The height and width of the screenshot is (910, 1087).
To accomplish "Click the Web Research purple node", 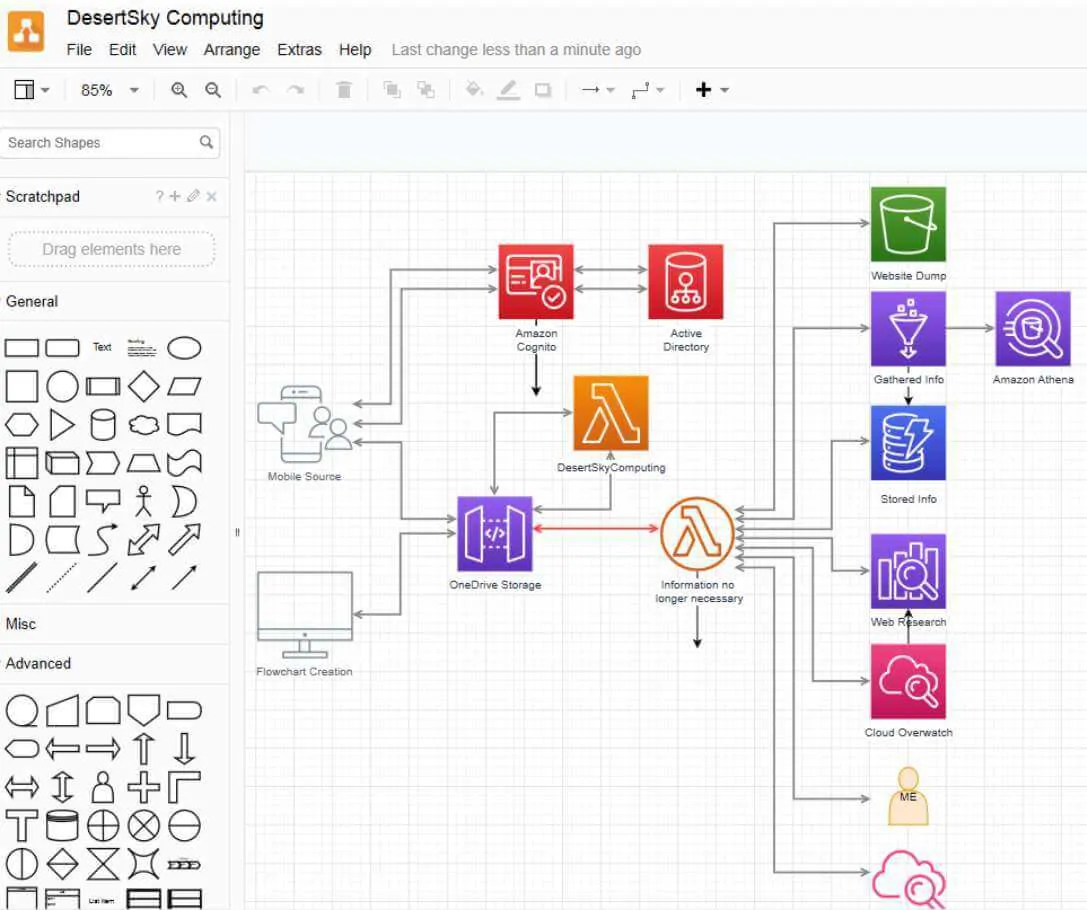I will pos(908,571).
